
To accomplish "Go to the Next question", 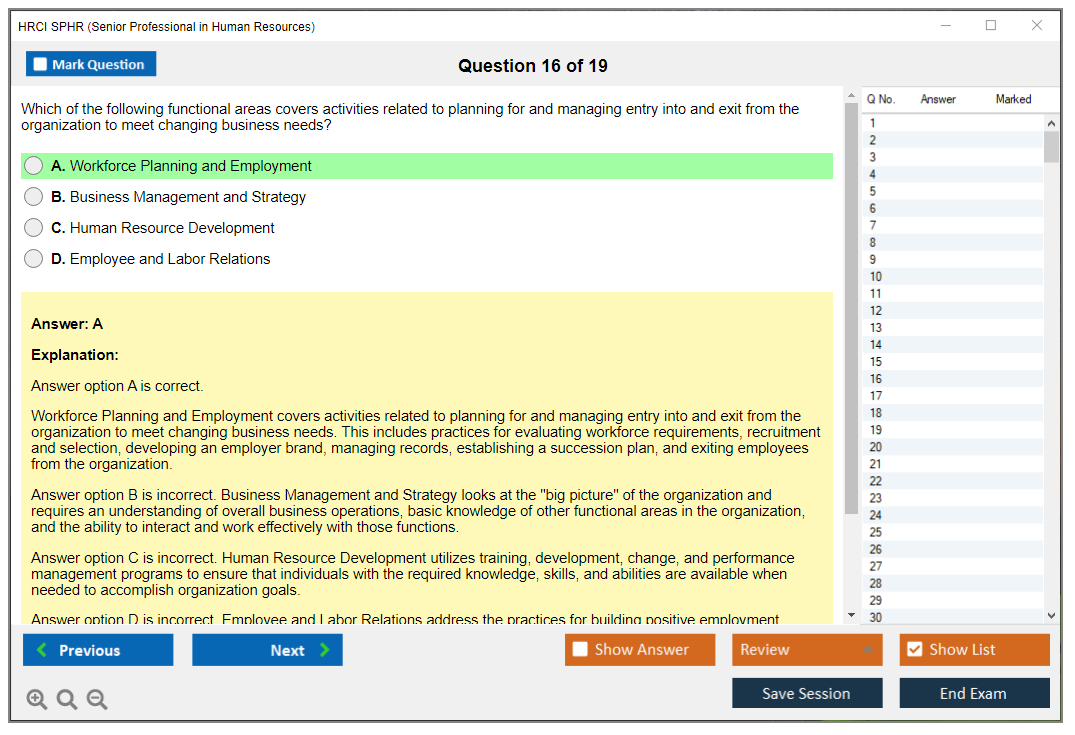I will pyautogui.click(x=267, y=650).
